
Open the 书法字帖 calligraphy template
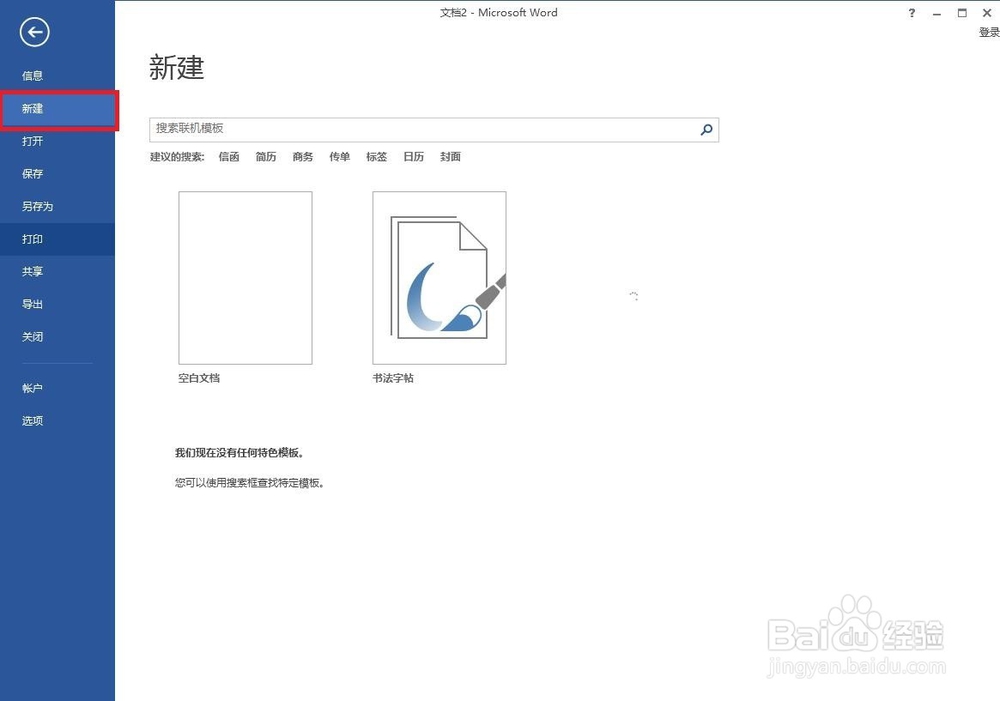pos(438,278)
